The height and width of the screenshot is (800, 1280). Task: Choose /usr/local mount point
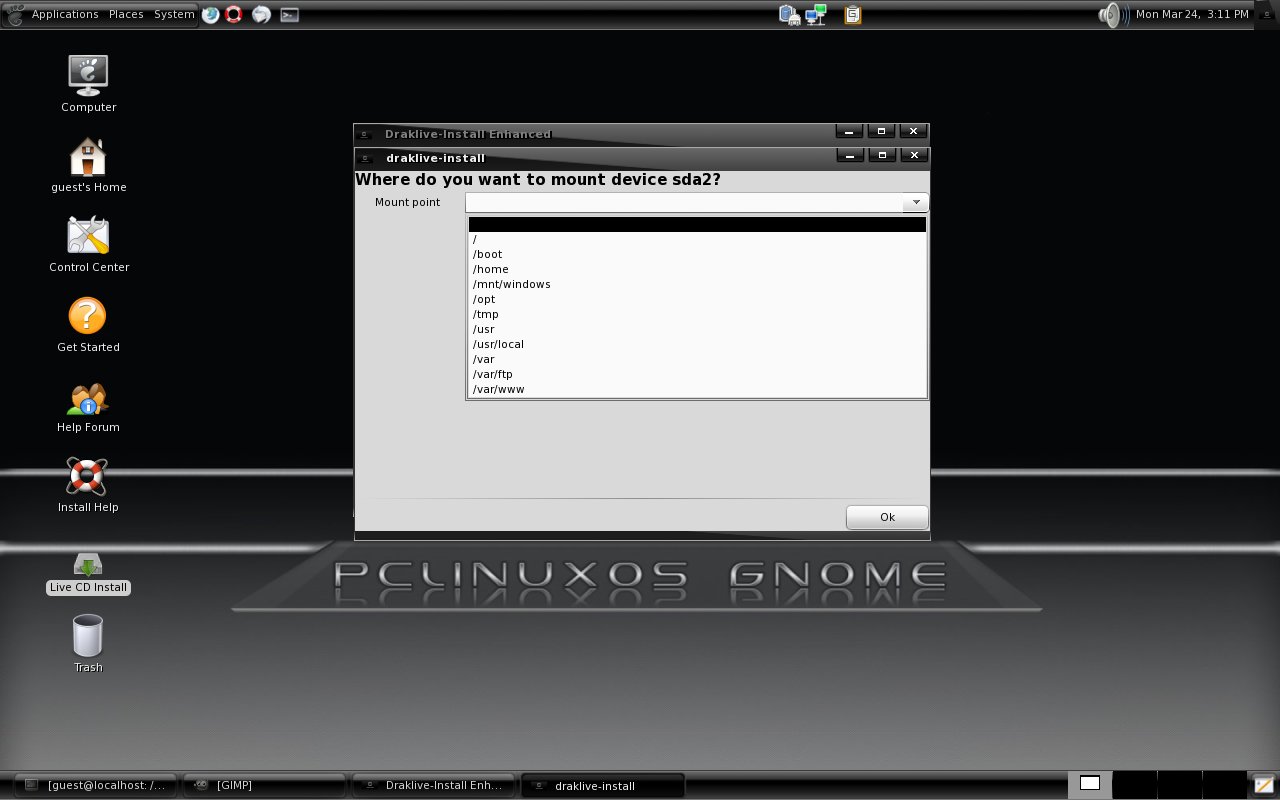(697, 344)
